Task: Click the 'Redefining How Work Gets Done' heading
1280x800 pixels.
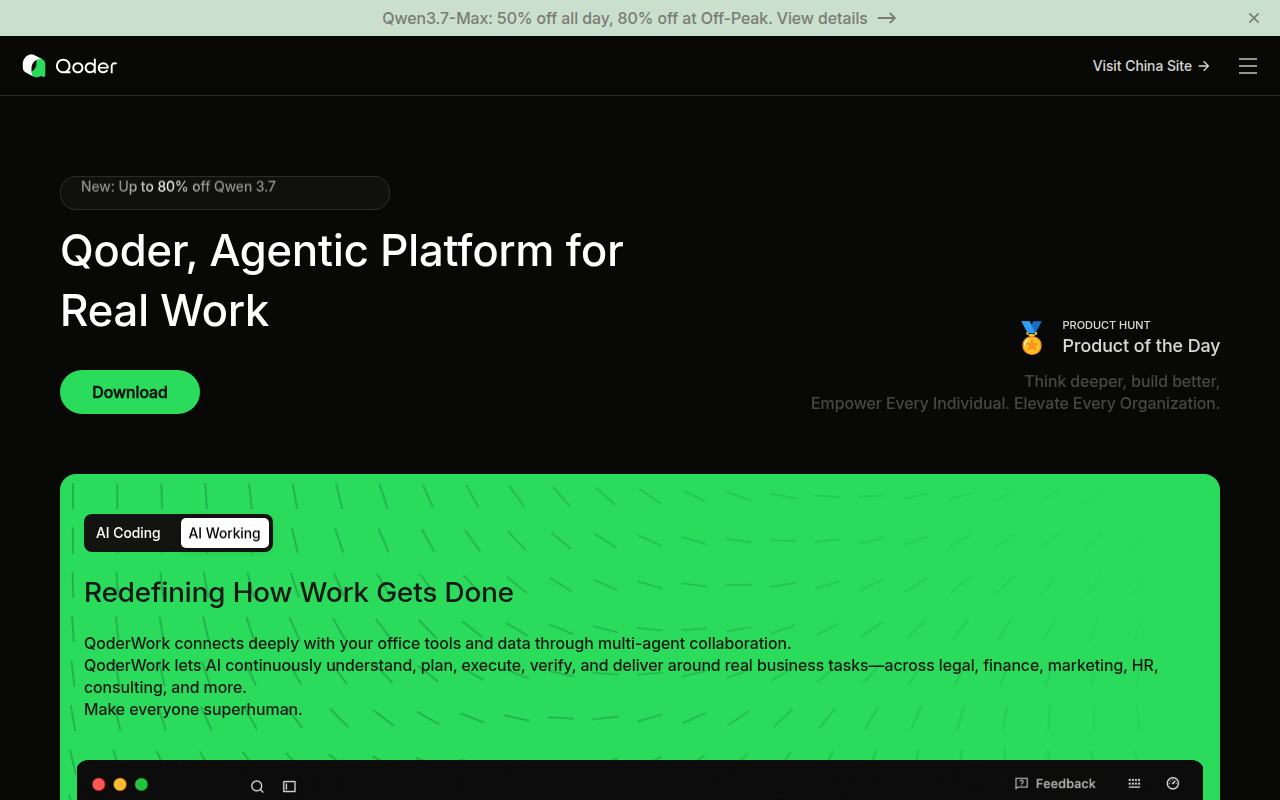Action: coord(299,592)
